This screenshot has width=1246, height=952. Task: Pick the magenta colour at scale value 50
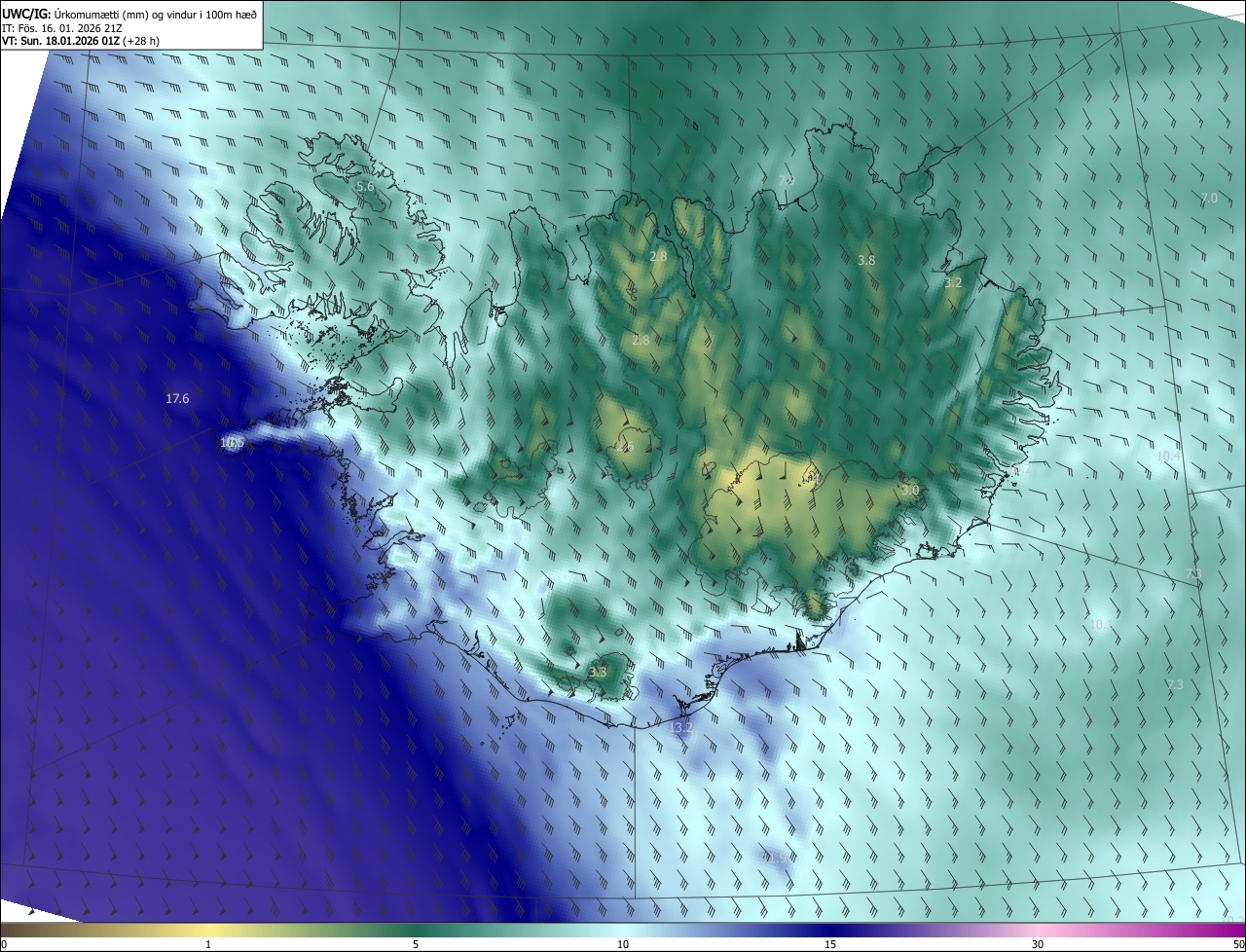(1238, 931)
